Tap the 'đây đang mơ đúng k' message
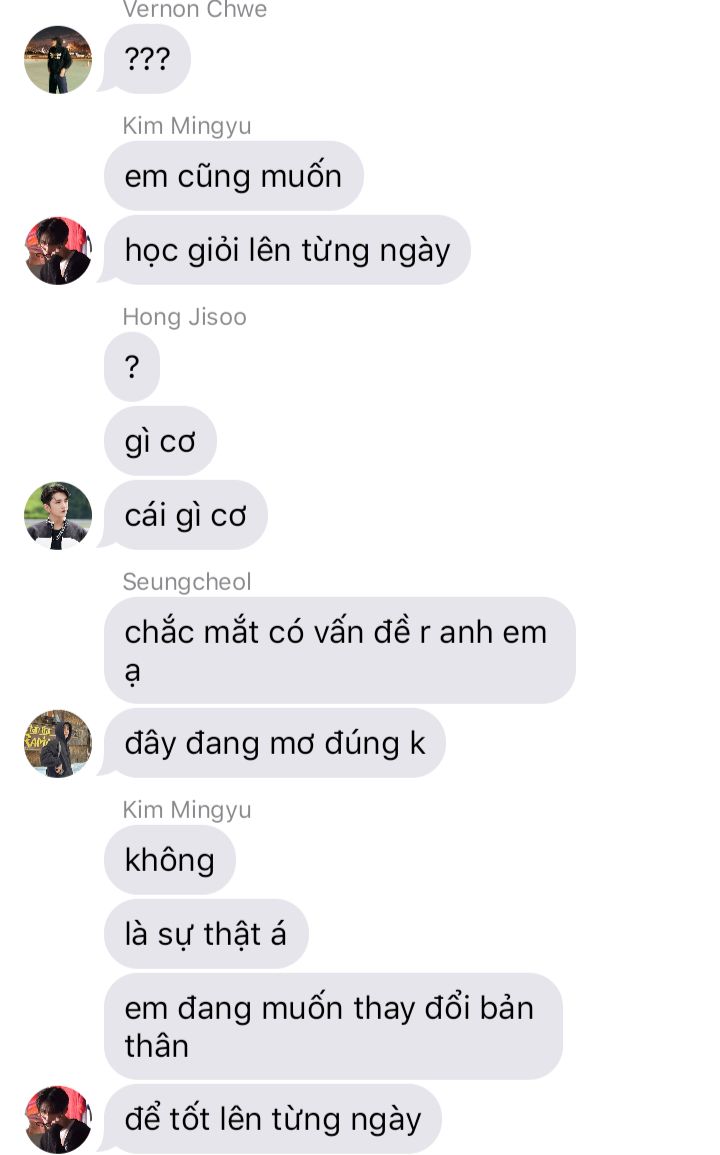 pyautogui.click(x=275, y=743)
